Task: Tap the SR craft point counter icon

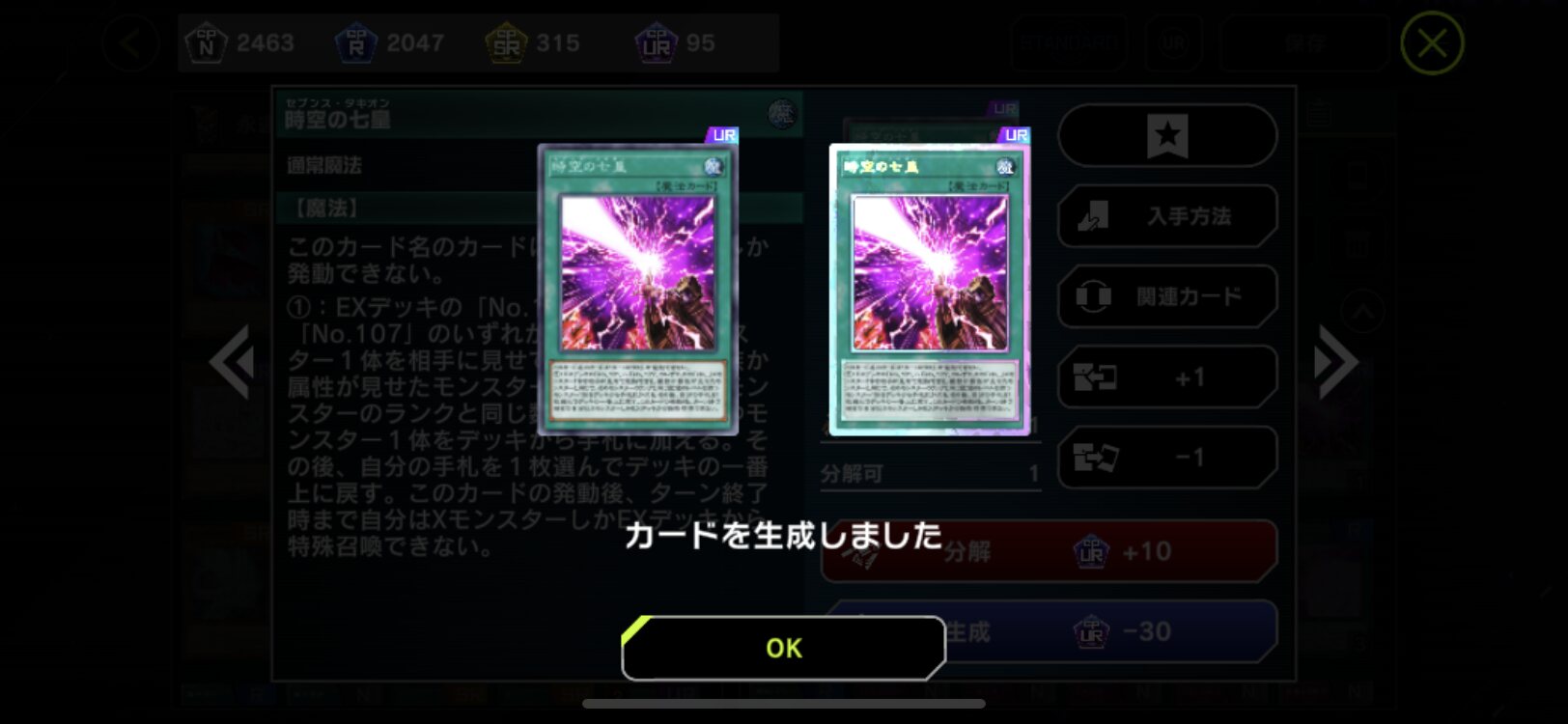Action: (x=506, y=42)
